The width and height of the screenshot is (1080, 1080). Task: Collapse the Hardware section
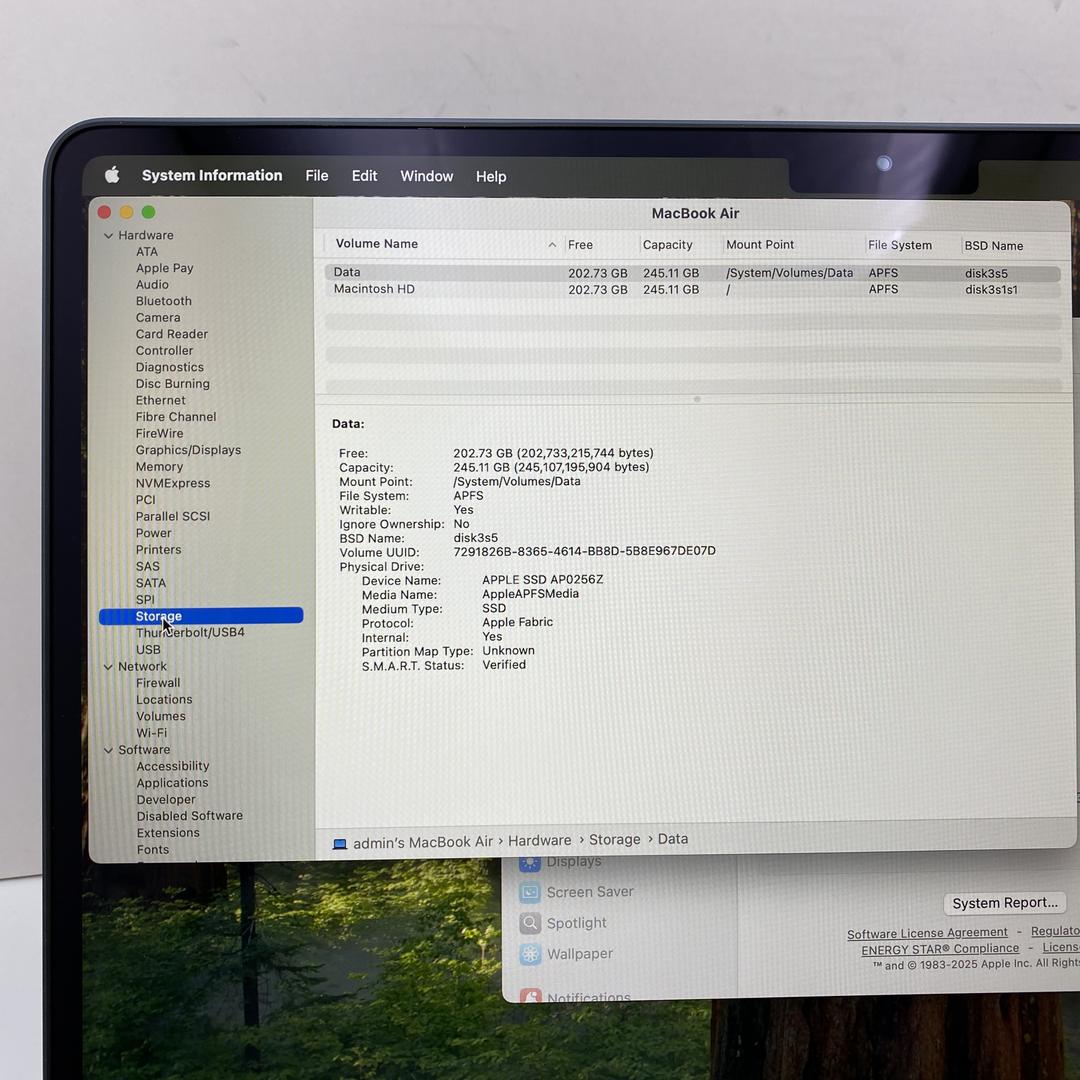tap(108, 236)
